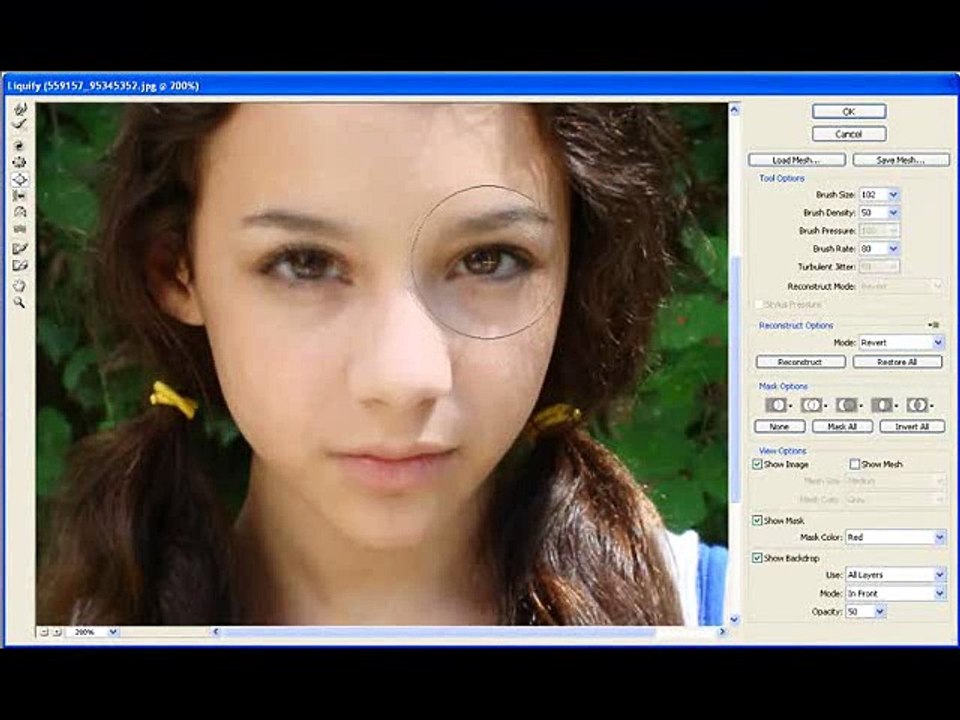The image size is (960, 720).
Task: Click the Invert All button
Action: [912, 426]
